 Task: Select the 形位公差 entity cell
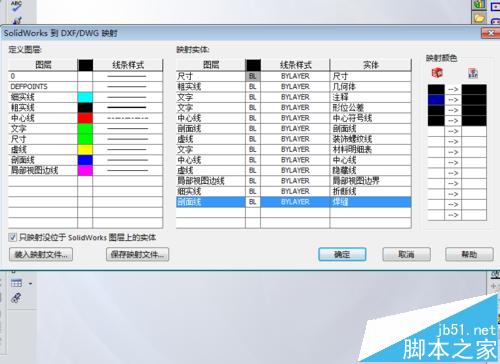(x=371, y=108)
